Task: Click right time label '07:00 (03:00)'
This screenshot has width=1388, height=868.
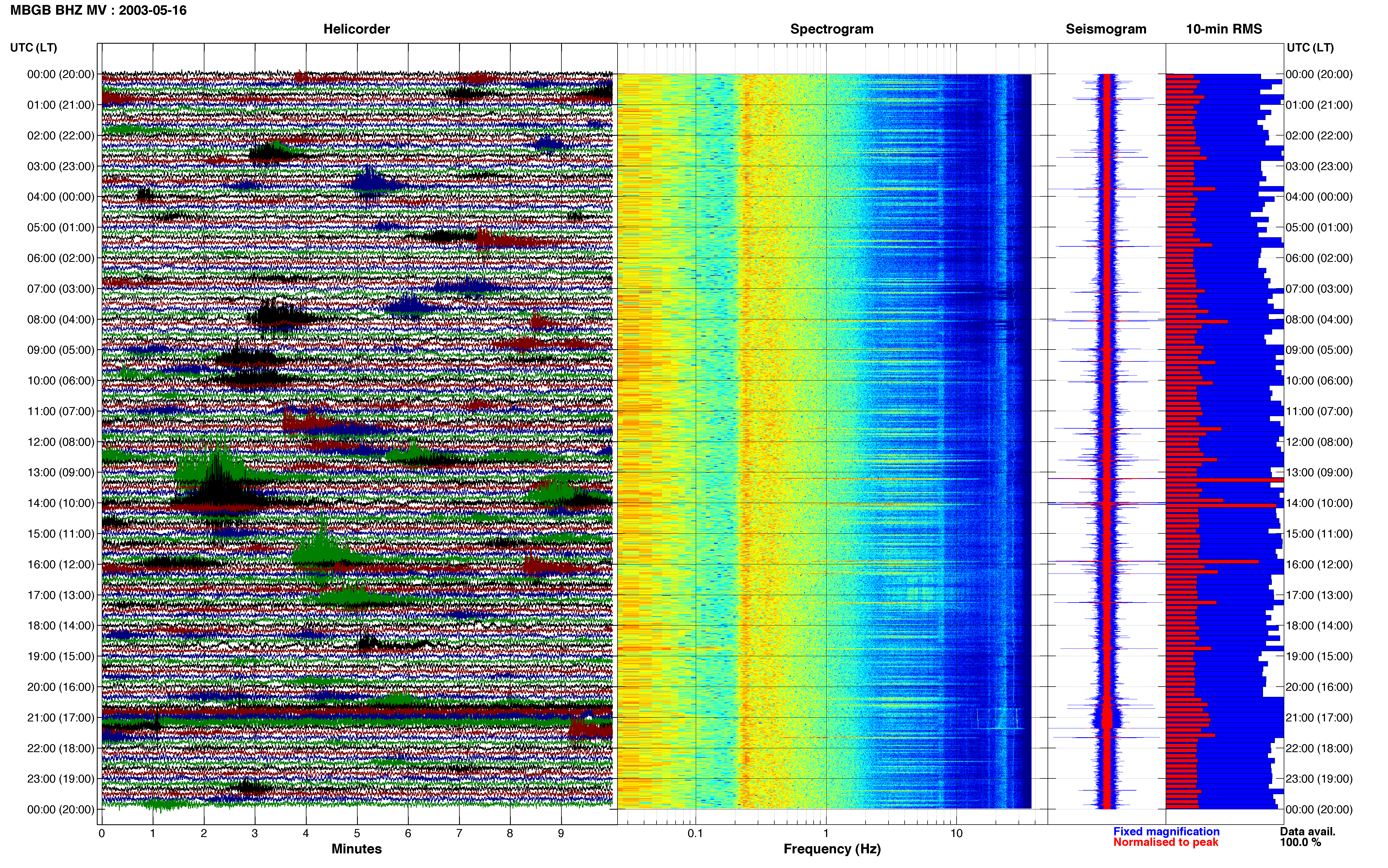Action: 1319,288
